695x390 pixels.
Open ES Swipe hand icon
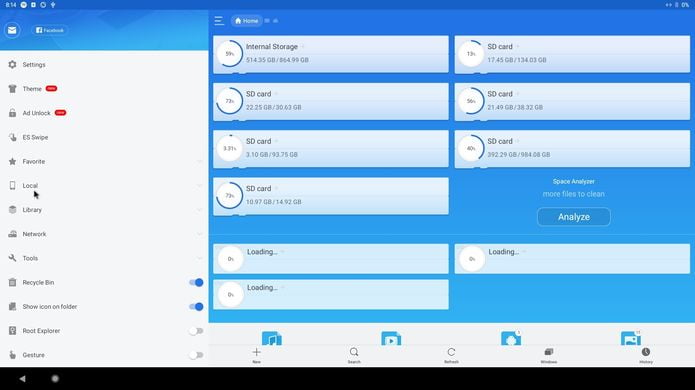click(12, 137)
